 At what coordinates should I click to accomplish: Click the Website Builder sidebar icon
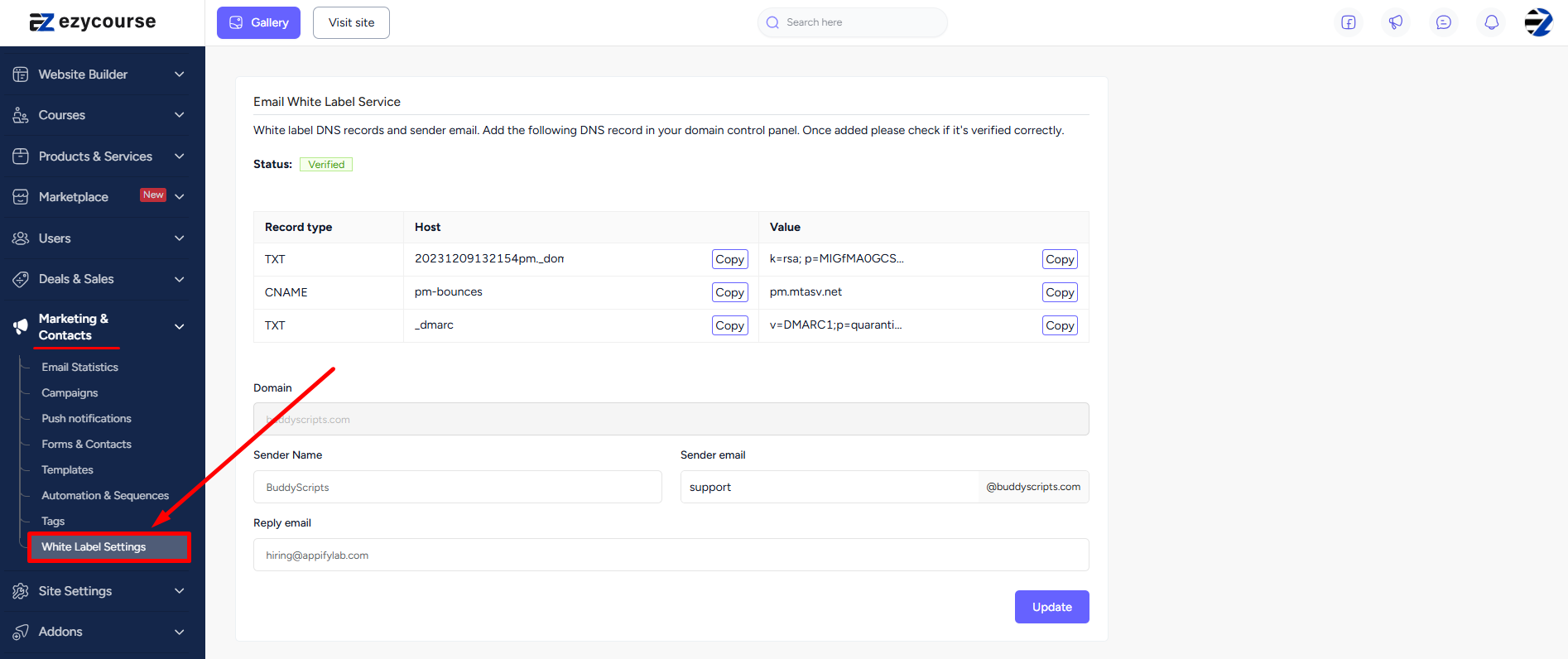click(x=21, y=75)
